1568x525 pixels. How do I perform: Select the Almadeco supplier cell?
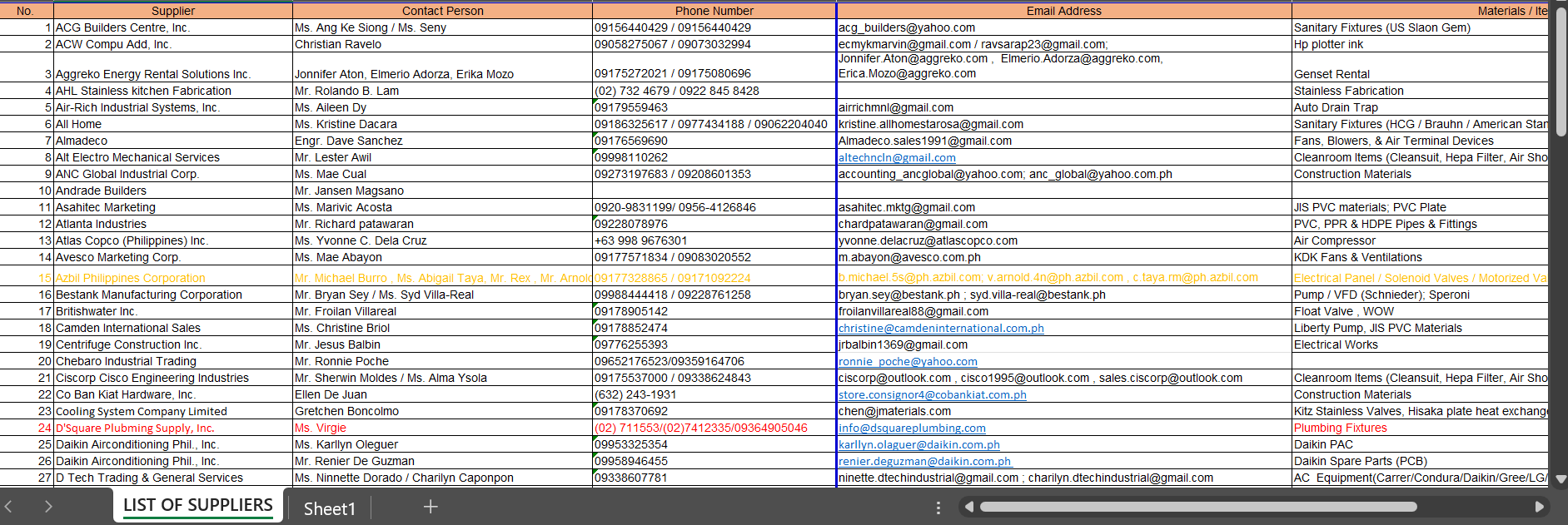tap(173, 141)
